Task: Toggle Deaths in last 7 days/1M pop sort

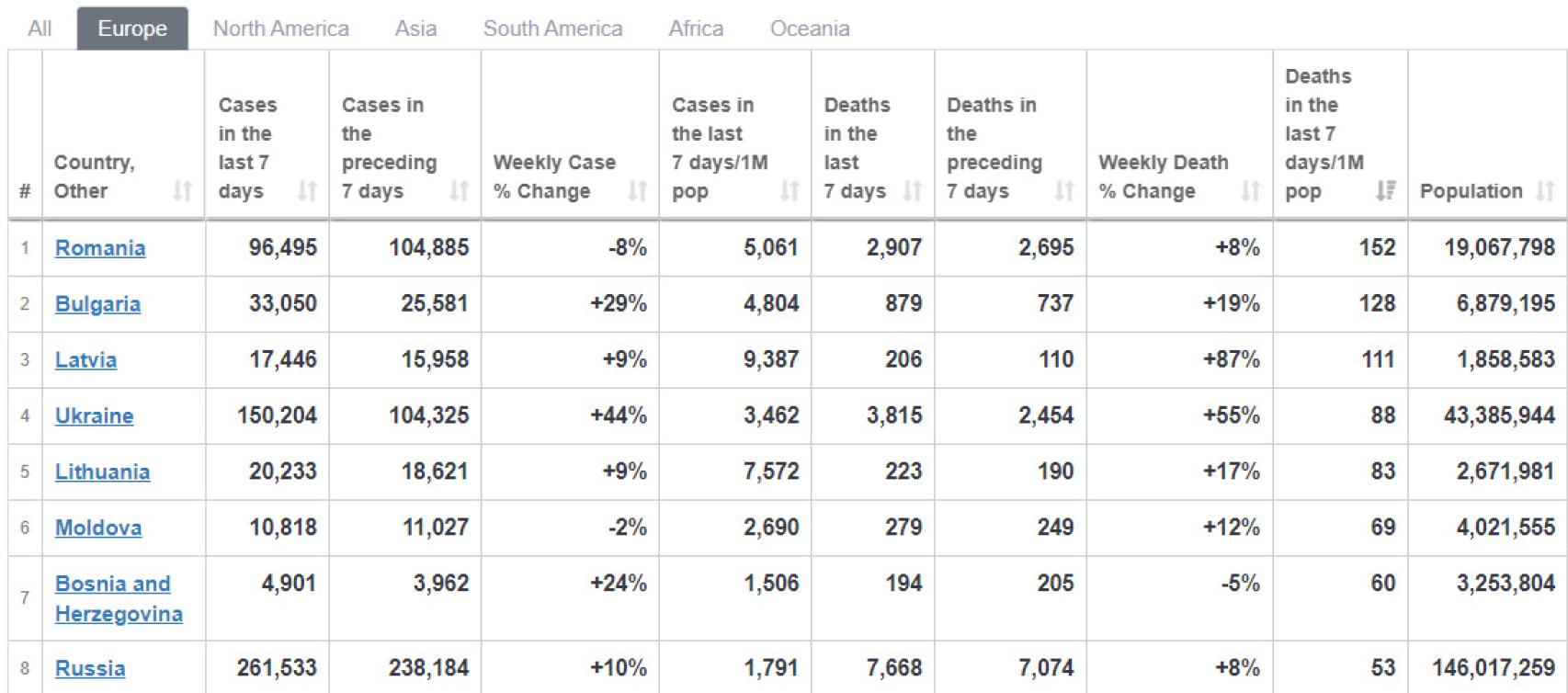Action: pos(1385,191)
